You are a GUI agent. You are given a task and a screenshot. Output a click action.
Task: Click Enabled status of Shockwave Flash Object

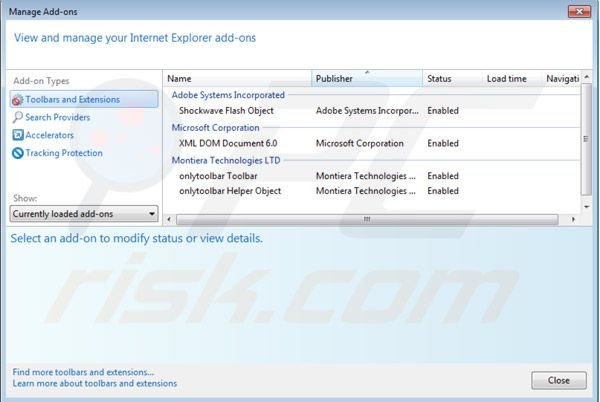click(443, 111)
